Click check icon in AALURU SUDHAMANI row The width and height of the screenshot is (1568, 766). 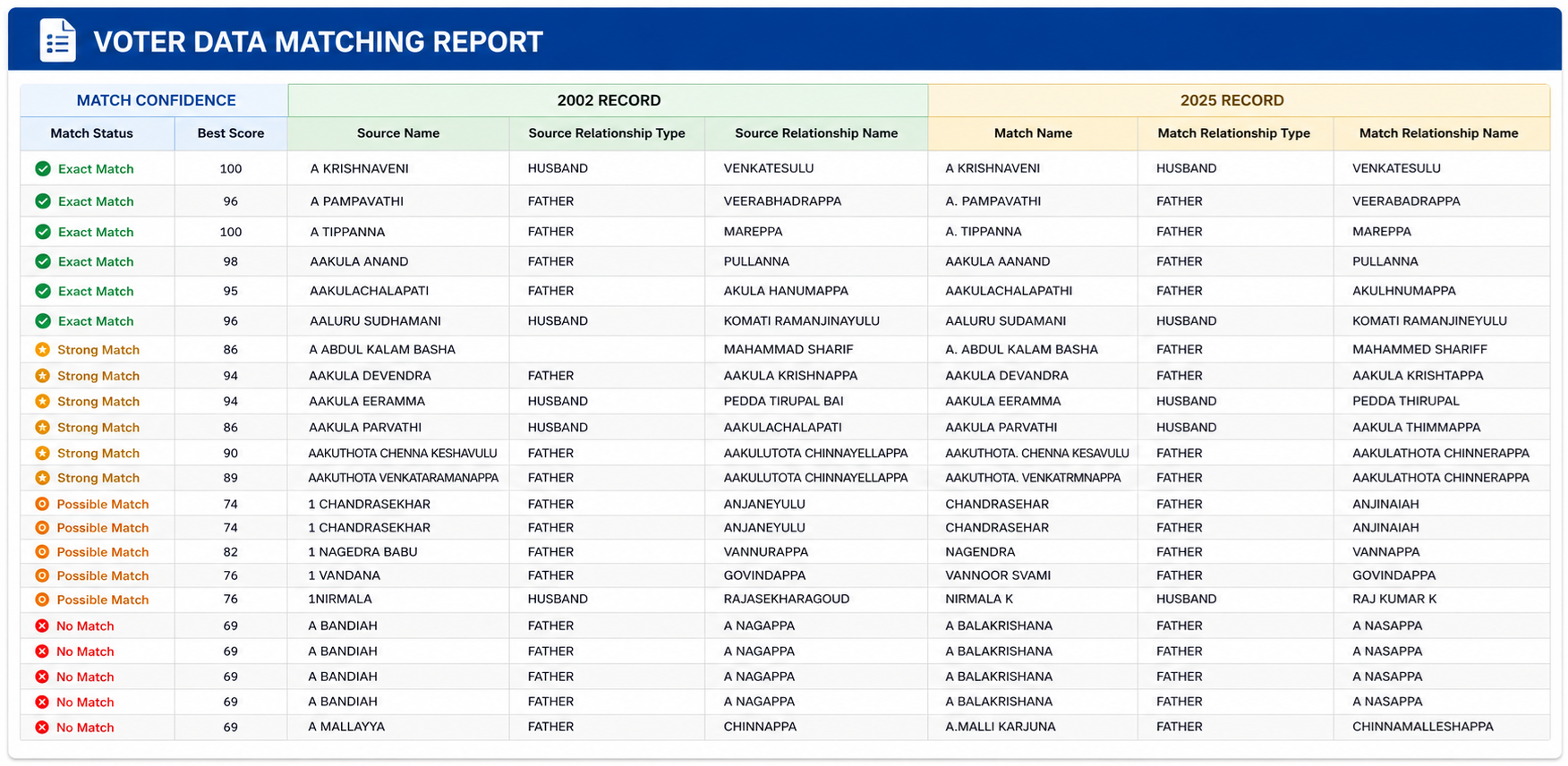(43, 320)
